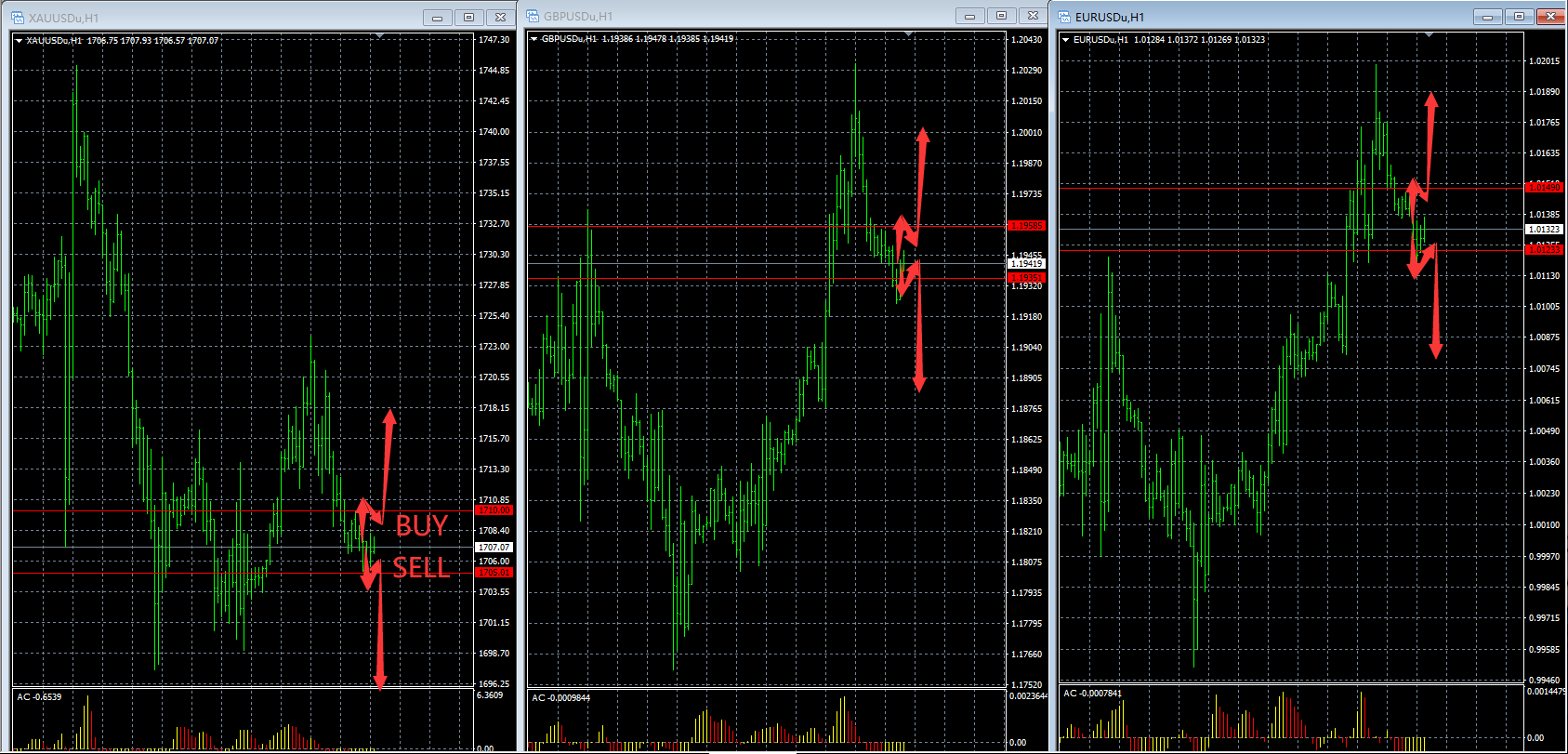Click the chart shift triangle on EURUSDu chart
1568x754 pixels.
1429,35
